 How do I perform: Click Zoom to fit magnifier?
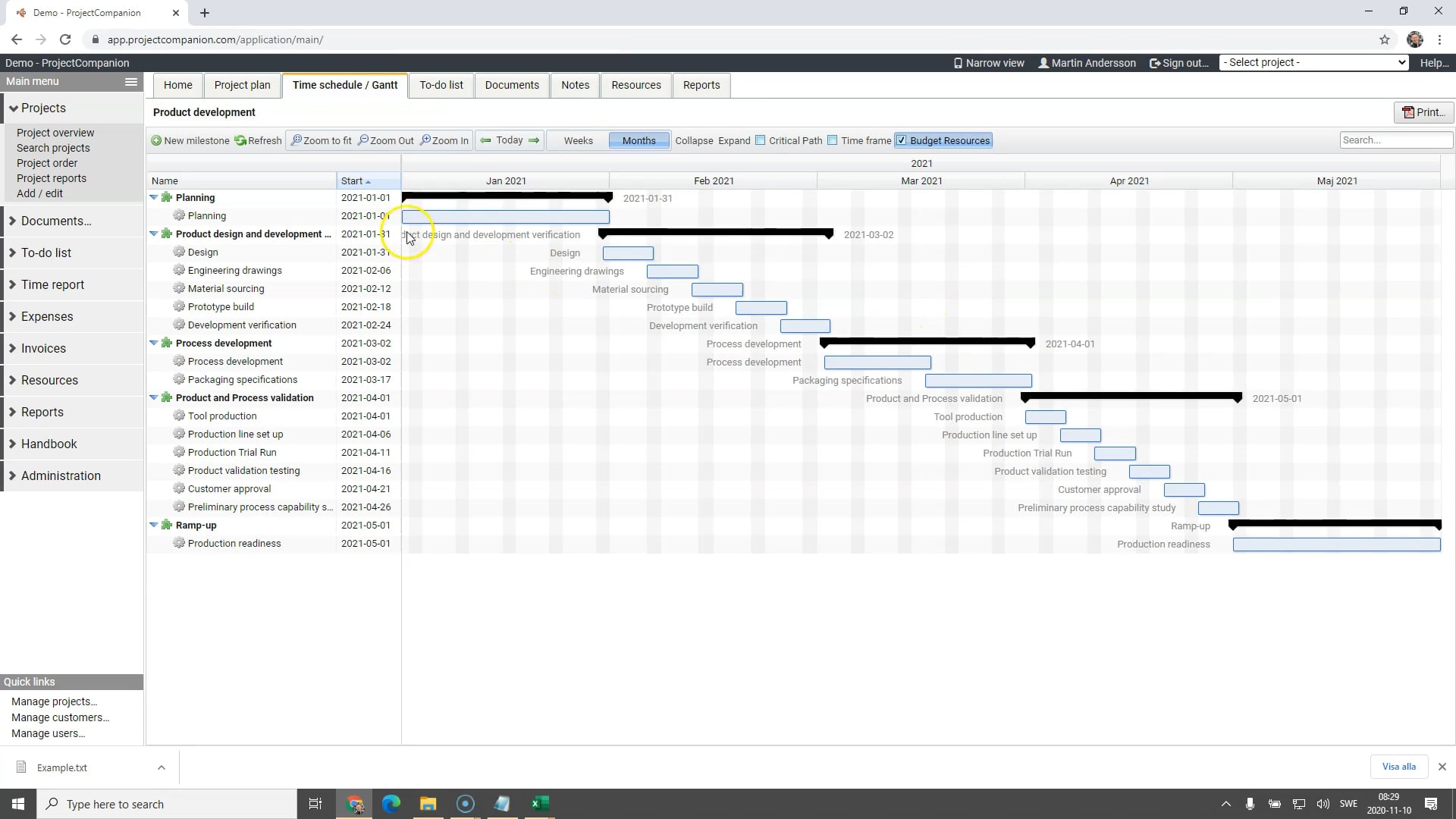coord(297,140)
